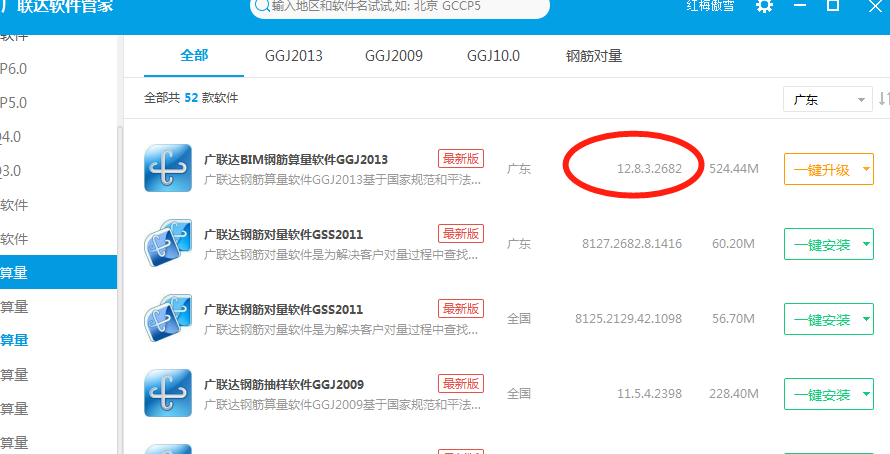Click file size 524.44M
The image size is (890, 454).
tap(734, 169)
